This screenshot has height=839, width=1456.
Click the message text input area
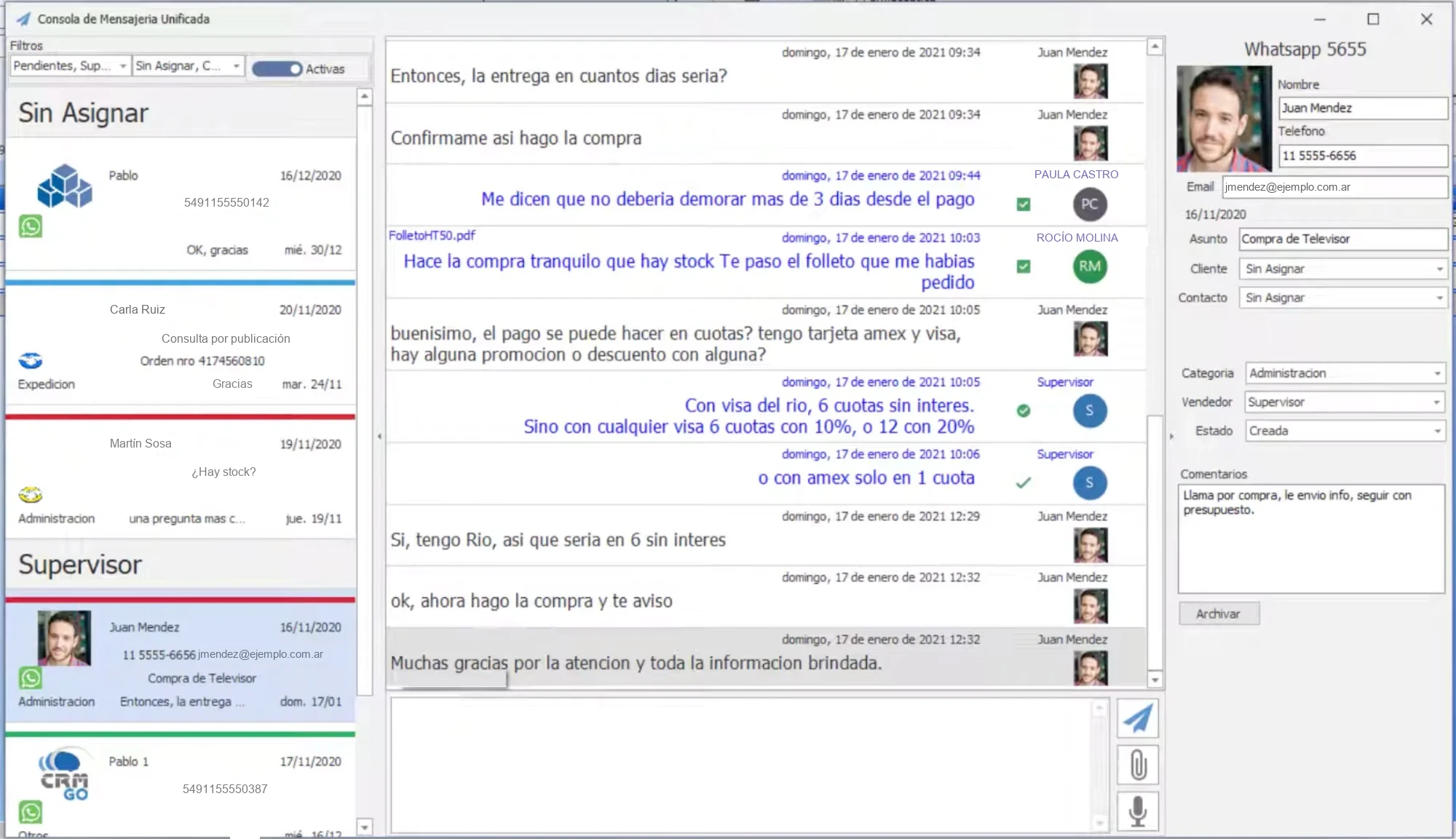(741, 765)
